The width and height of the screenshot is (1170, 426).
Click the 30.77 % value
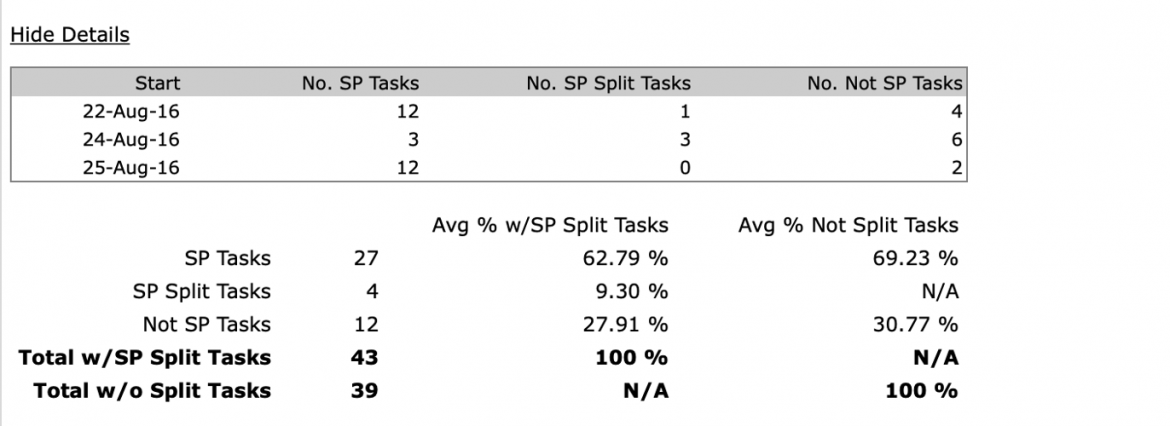point(916,325)
